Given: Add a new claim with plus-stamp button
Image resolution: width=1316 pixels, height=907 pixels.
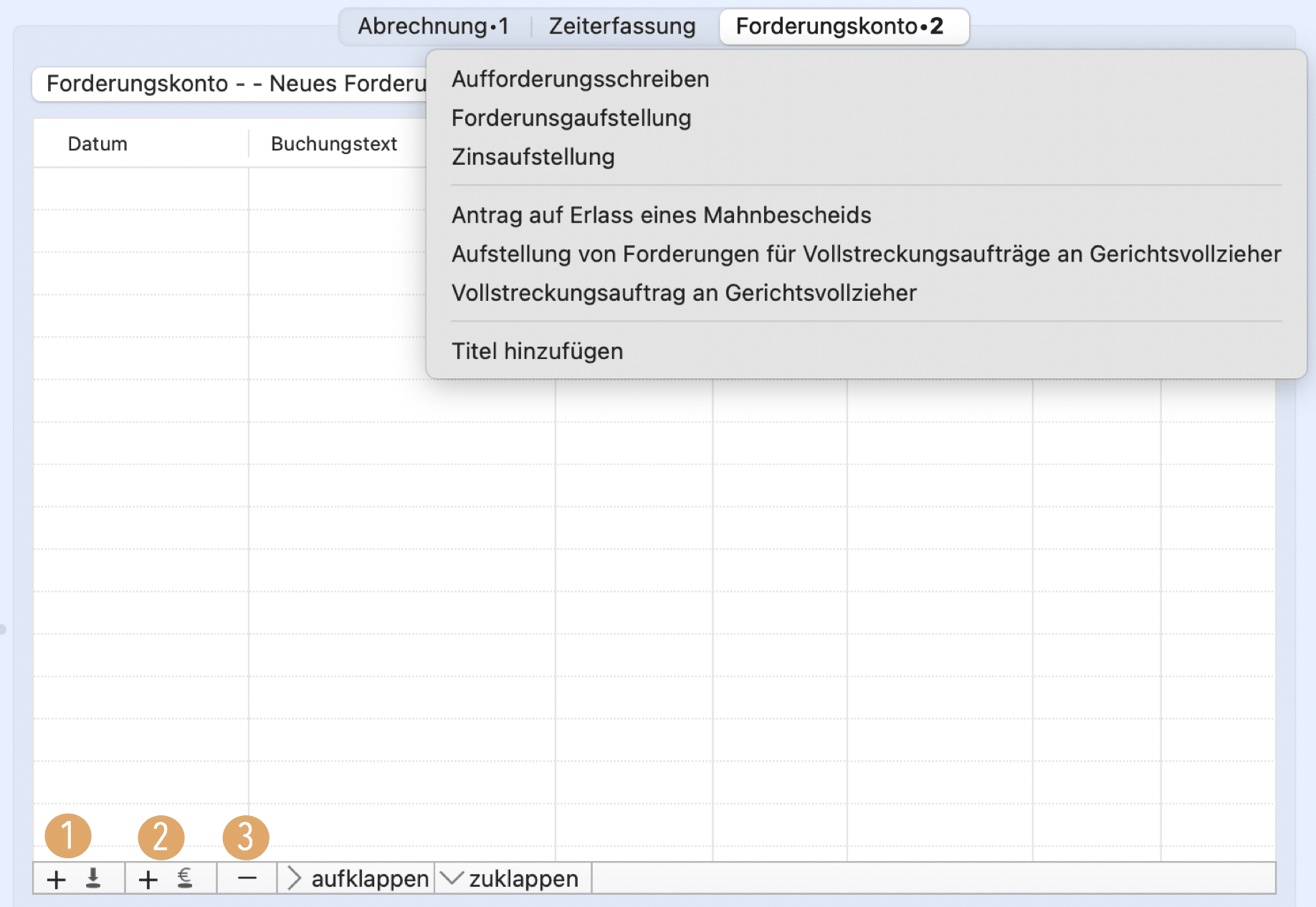Looking at the screenshot, I should tap(79, 878).
